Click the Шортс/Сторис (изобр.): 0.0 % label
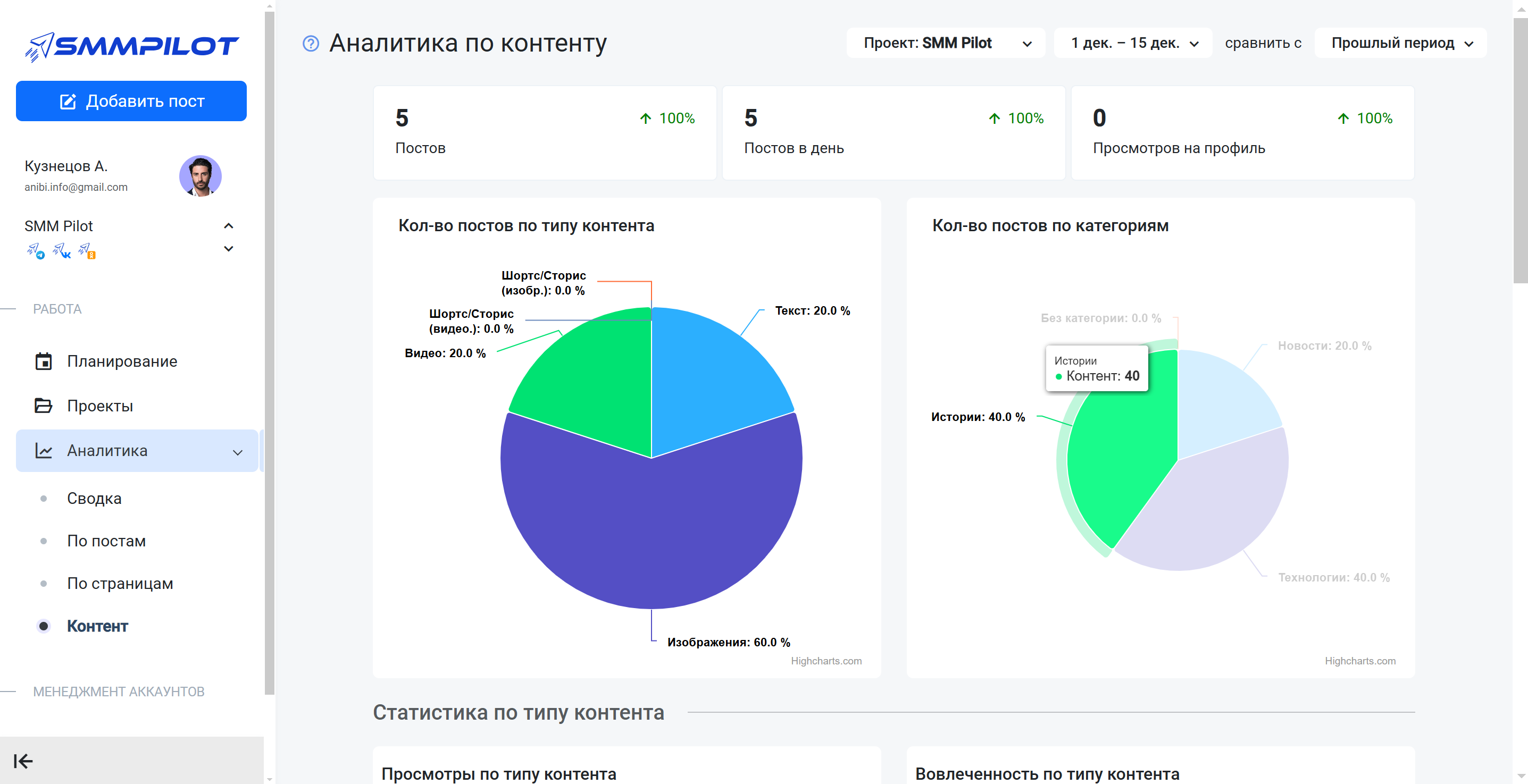This screenshot has height=784, width=1528. 544,283
